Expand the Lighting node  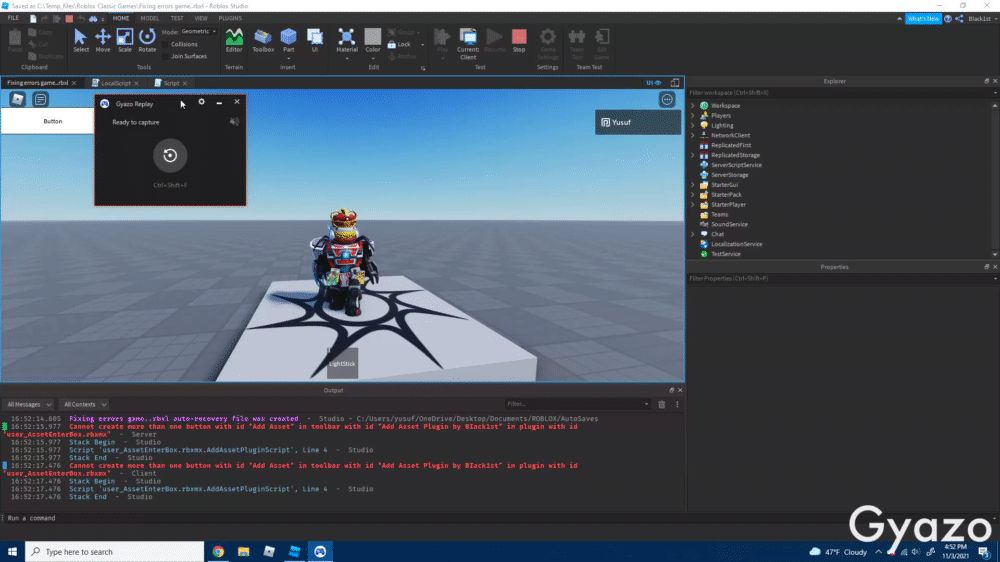693,126
